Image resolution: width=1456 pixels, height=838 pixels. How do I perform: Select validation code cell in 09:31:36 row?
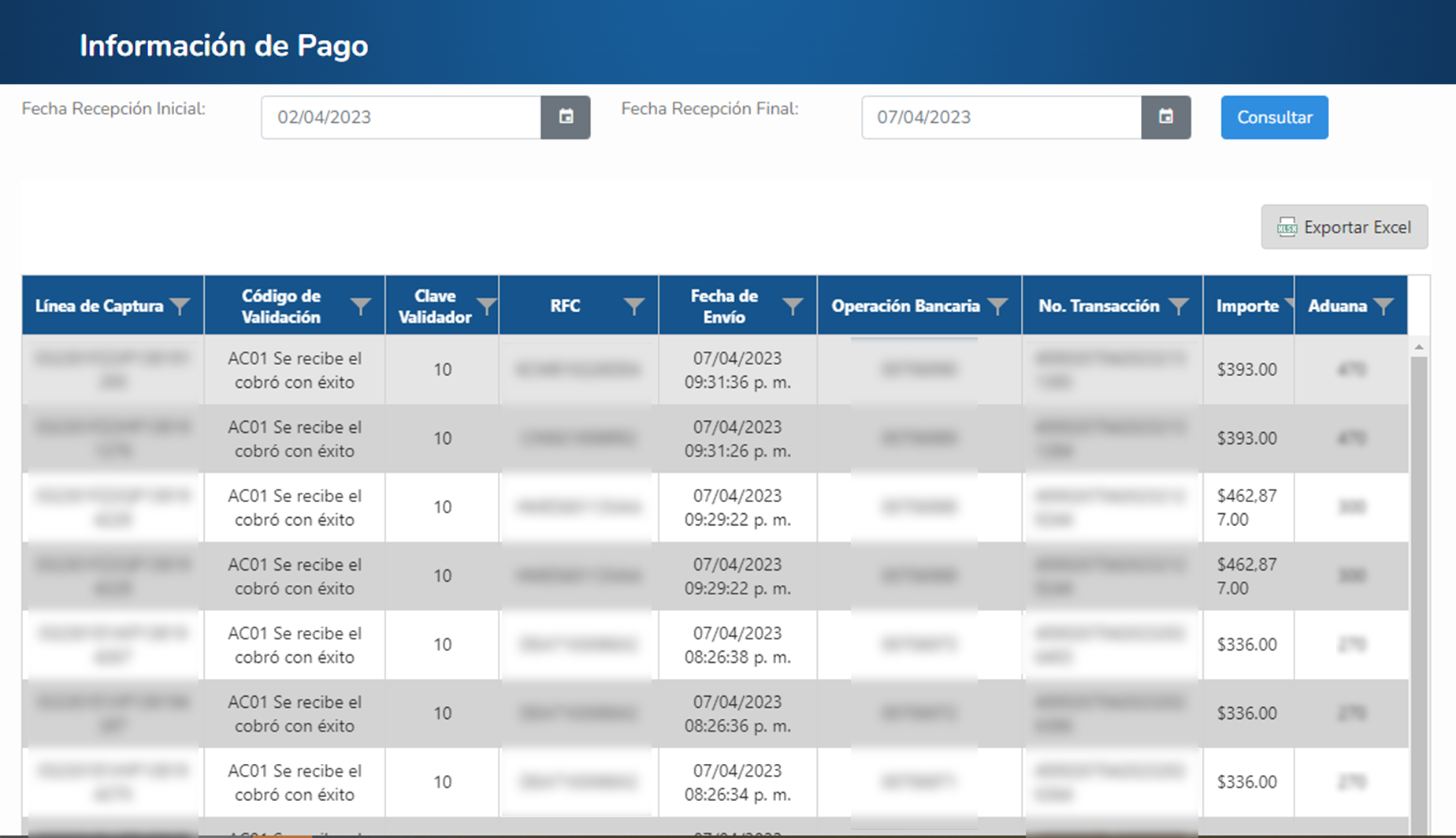[x=295, y=370]
